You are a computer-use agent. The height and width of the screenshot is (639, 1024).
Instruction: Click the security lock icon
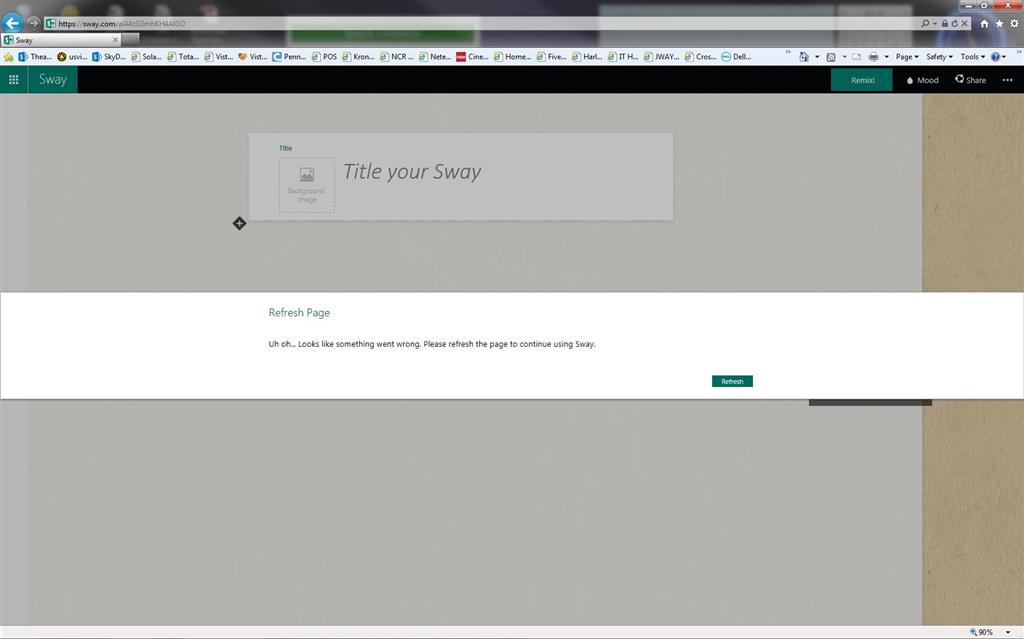(944, 24)
